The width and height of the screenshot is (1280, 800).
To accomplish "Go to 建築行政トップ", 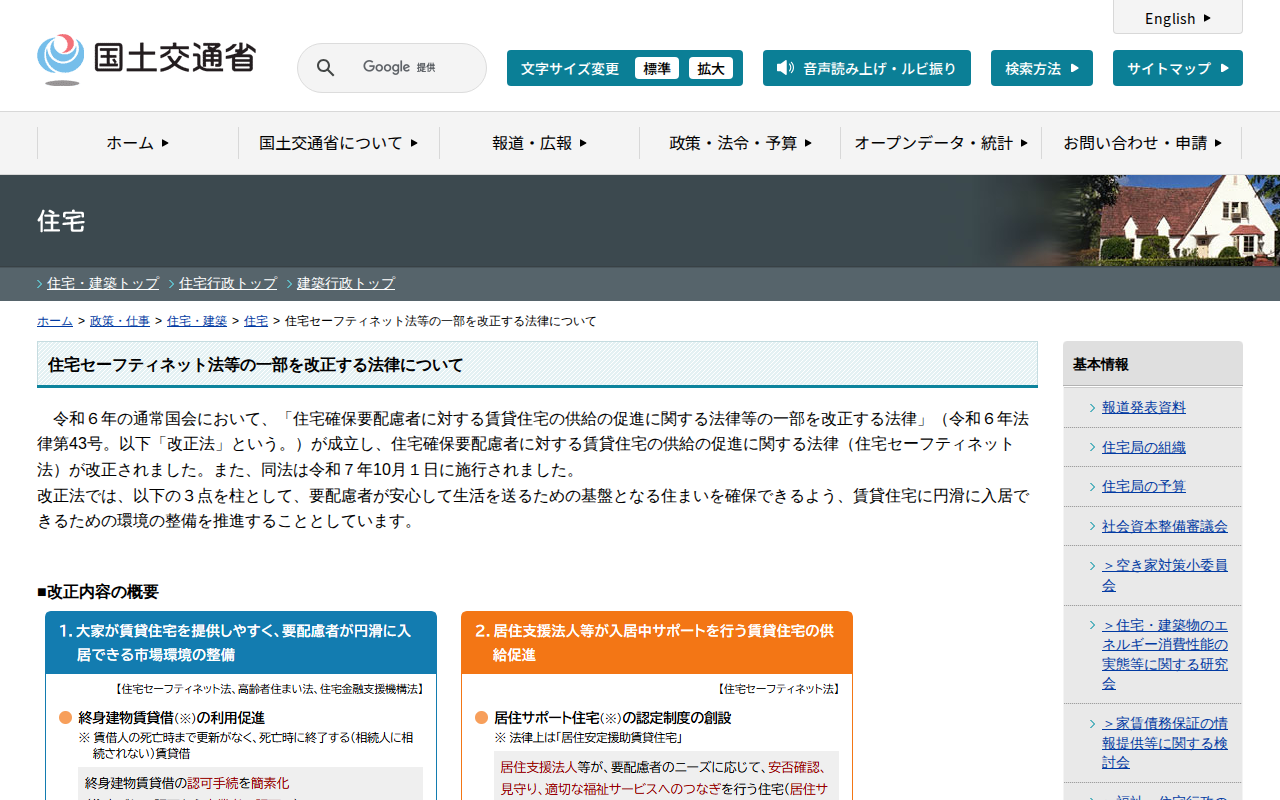I will pos(346,283).
